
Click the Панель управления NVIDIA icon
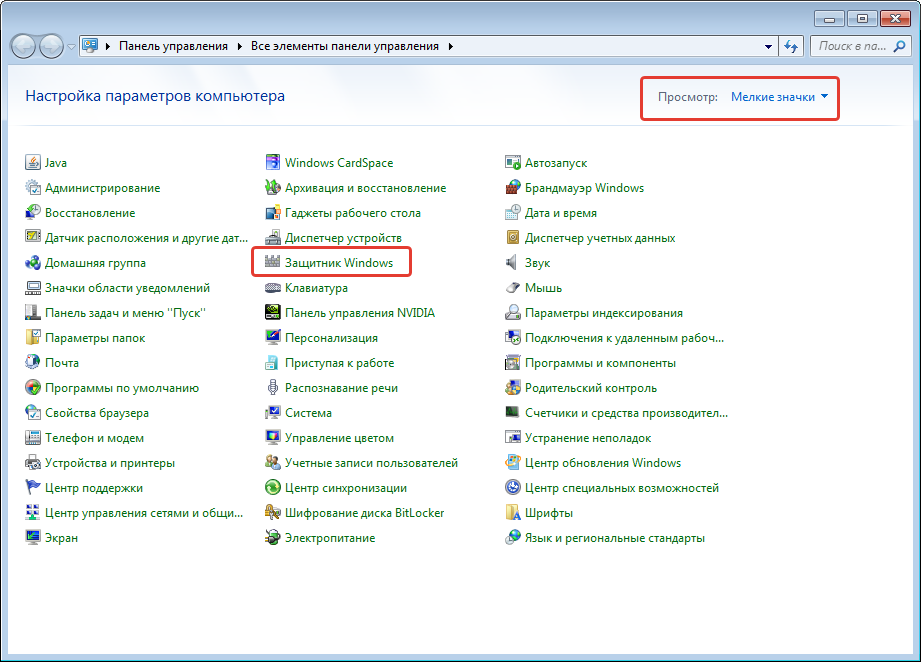tap(273, 312)
